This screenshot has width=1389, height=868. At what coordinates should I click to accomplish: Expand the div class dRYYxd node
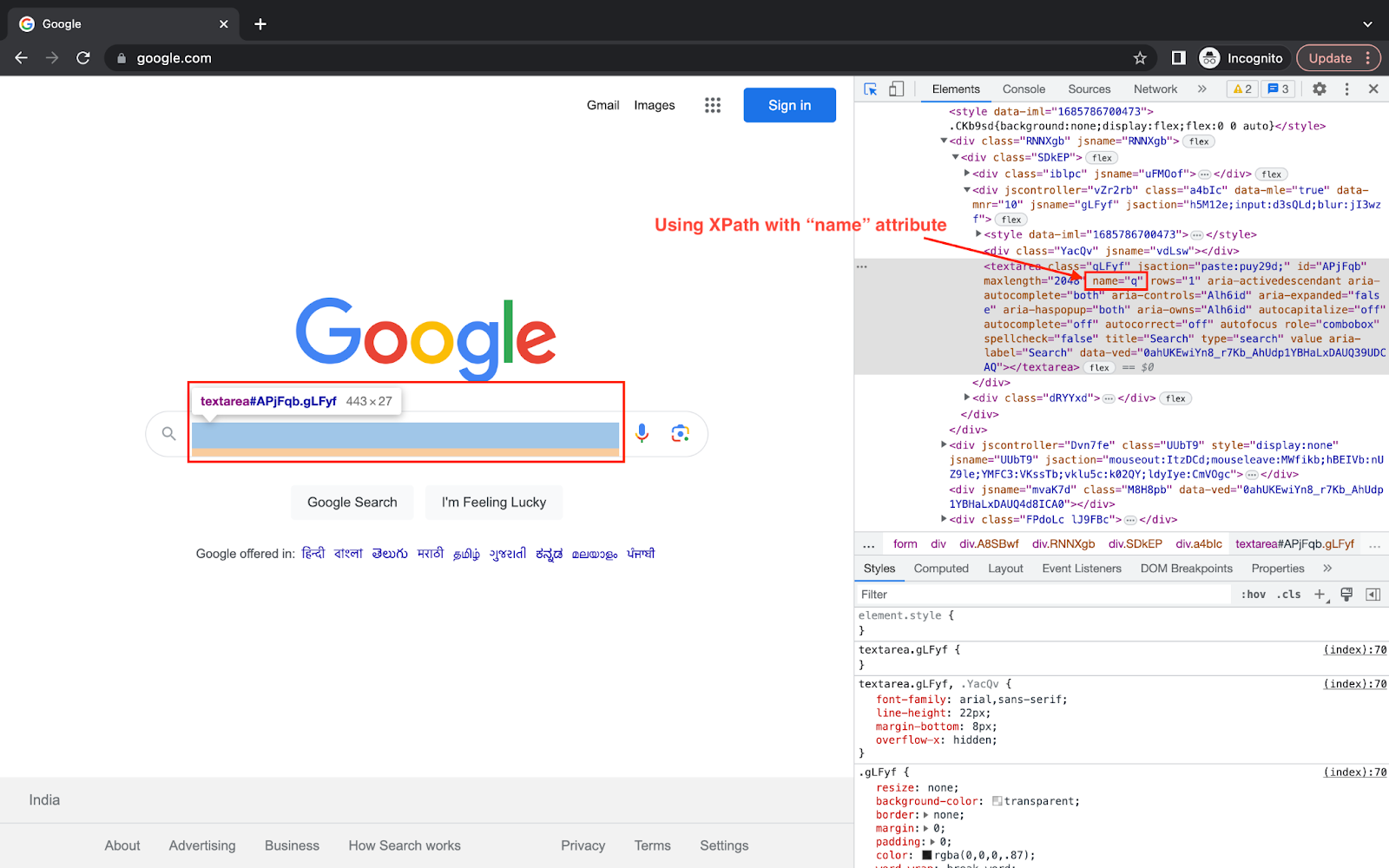967,398
